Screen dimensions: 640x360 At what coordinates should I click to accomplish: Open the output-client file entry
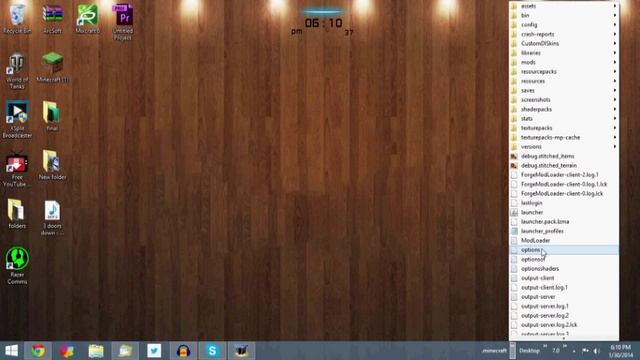(564, 278)
